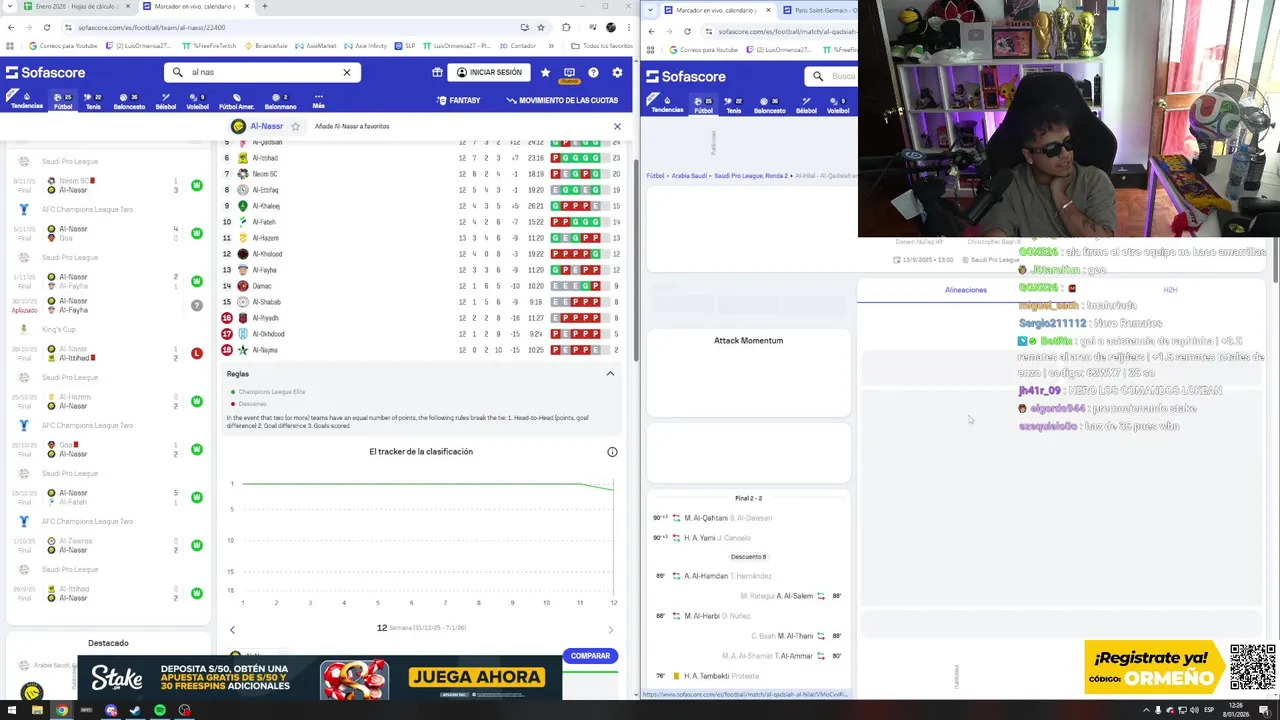Open the gift box rewards icon

point(437,72)
